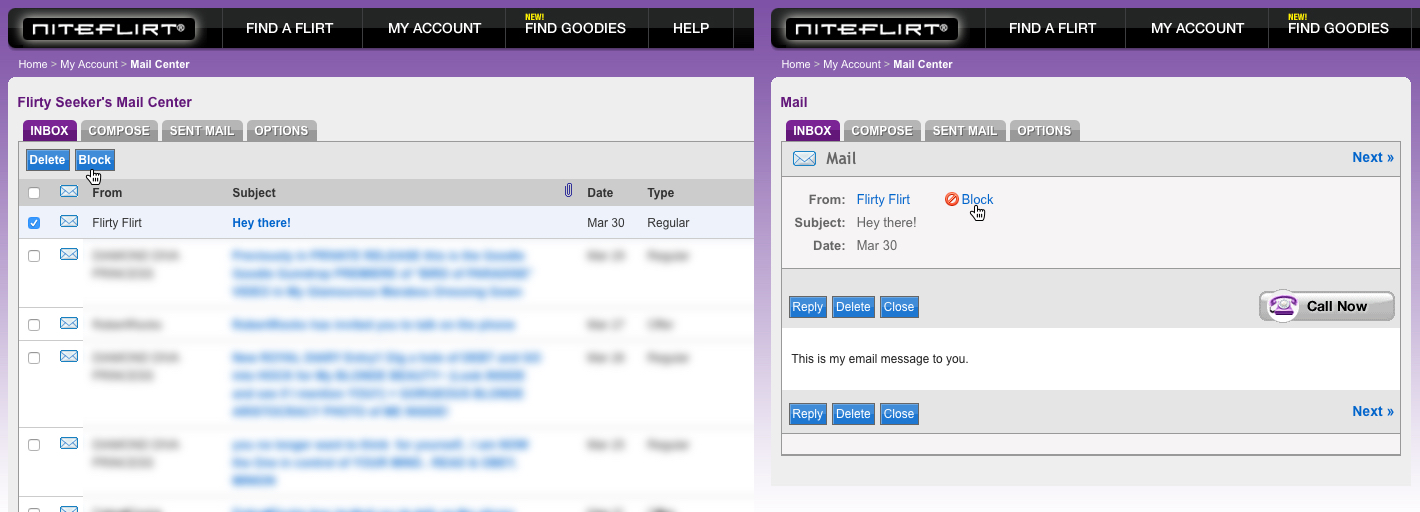Open Find a Flirt in left window
The width and height of the screenshot is (1420, 512).
pos(290,28)
